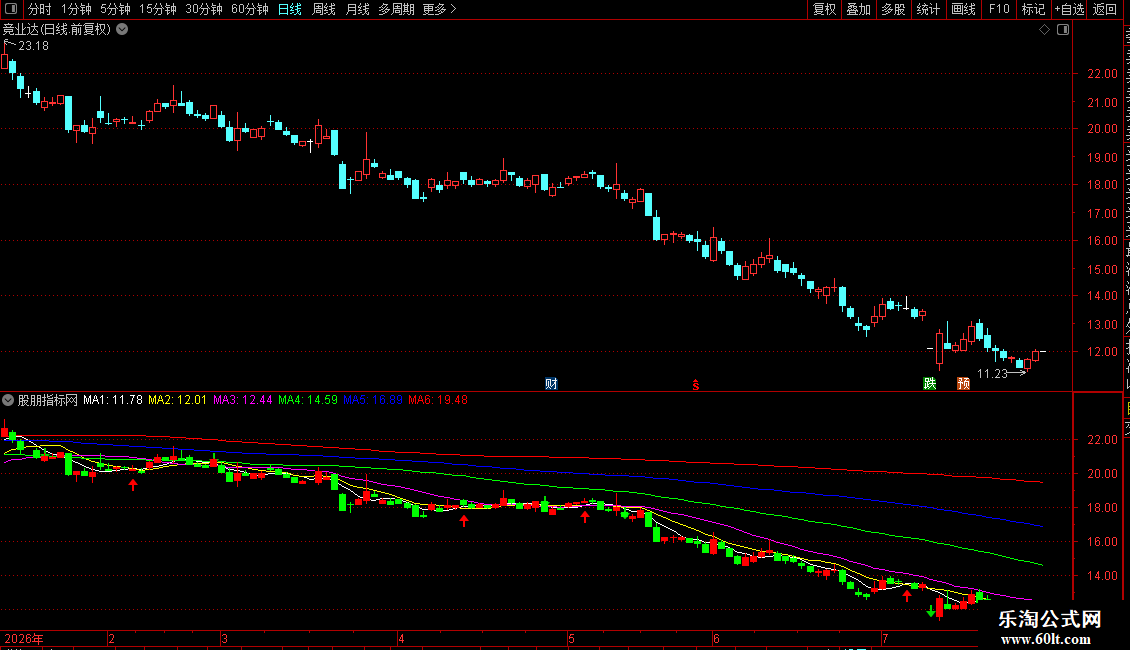The width and height of the screenshot is (1130, 650).
Task: Switch to 5分钟 period
Action: click(x=115, y=9)
